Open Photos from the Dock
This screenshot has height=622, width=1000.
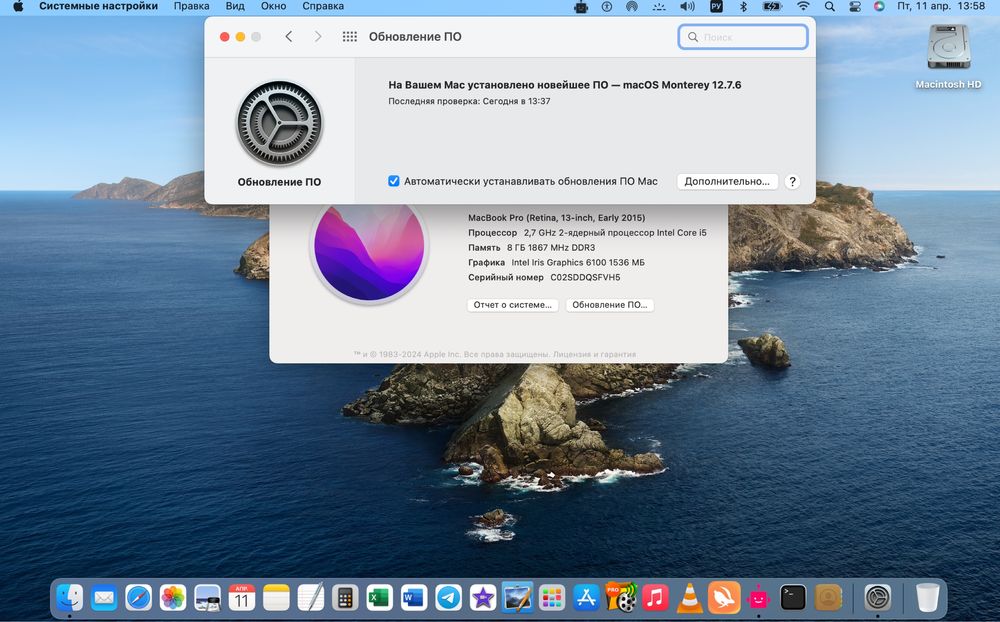click(173, 598)
